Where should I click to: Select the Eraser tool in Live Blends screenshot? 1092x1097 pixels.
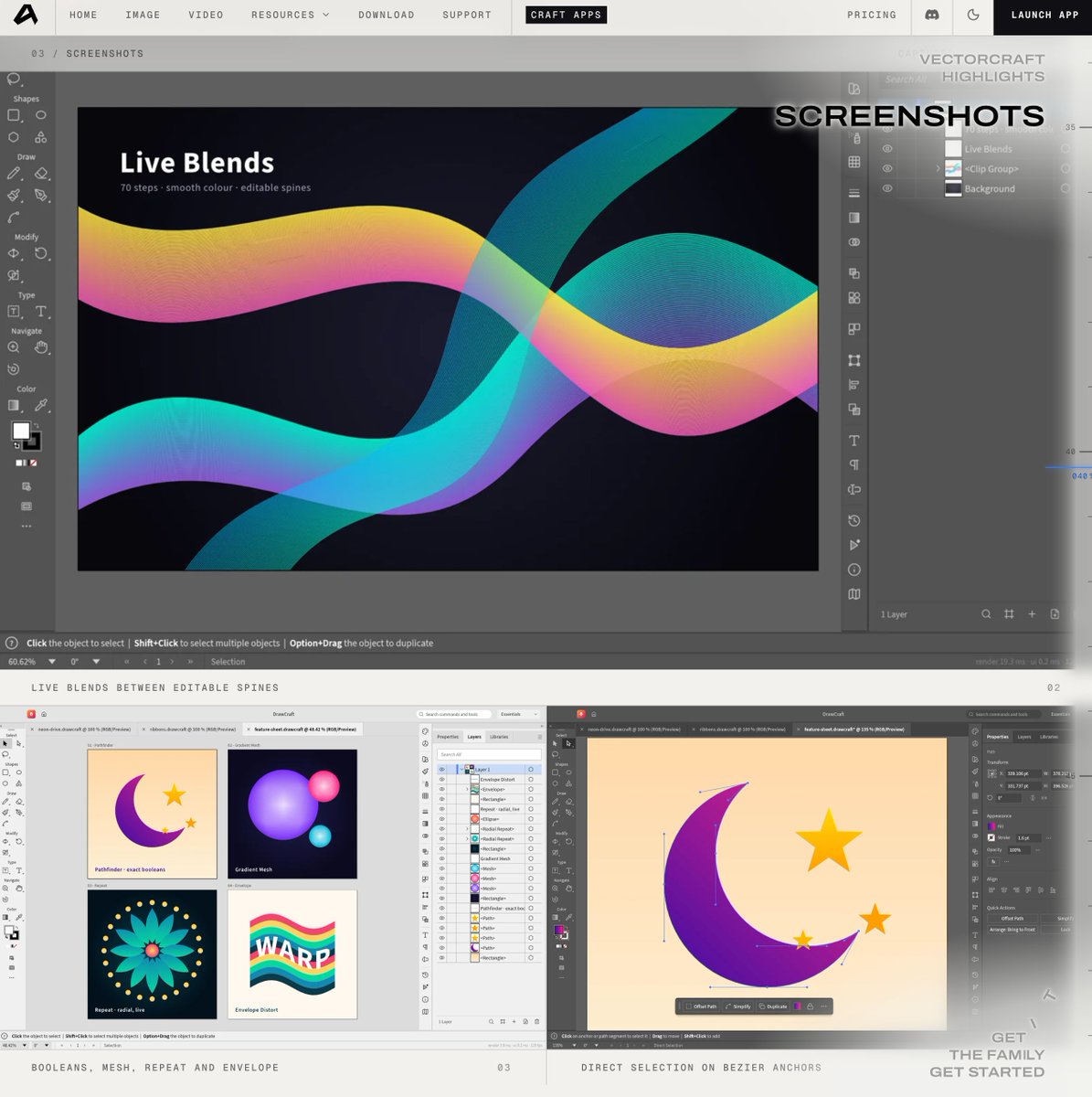[41, 173]
